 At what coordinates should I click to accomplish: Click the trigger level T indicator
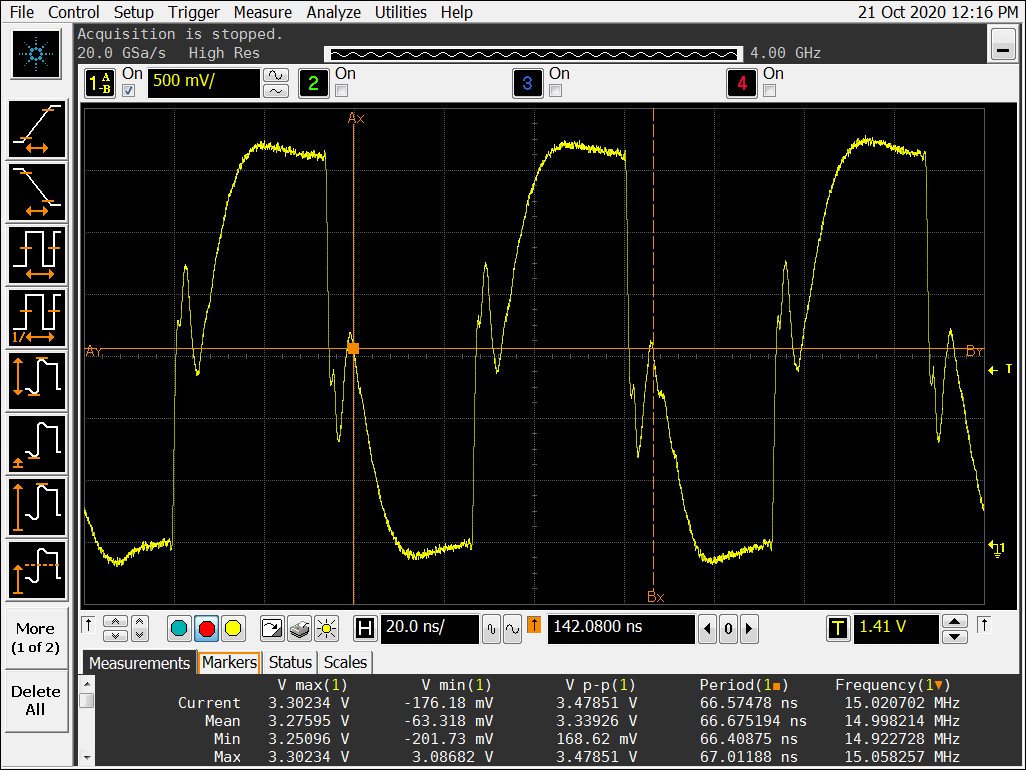[1002, 370]
